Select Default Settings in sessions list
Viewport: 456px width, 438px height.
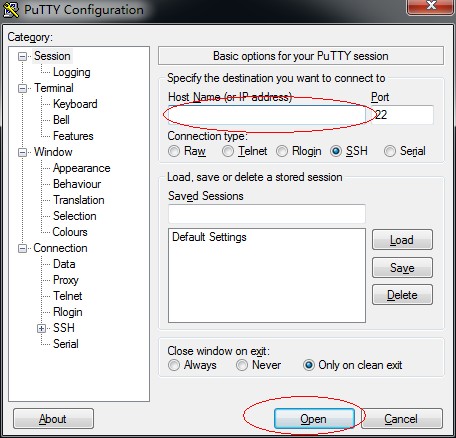pyautogui.click(x=209, y=237)
